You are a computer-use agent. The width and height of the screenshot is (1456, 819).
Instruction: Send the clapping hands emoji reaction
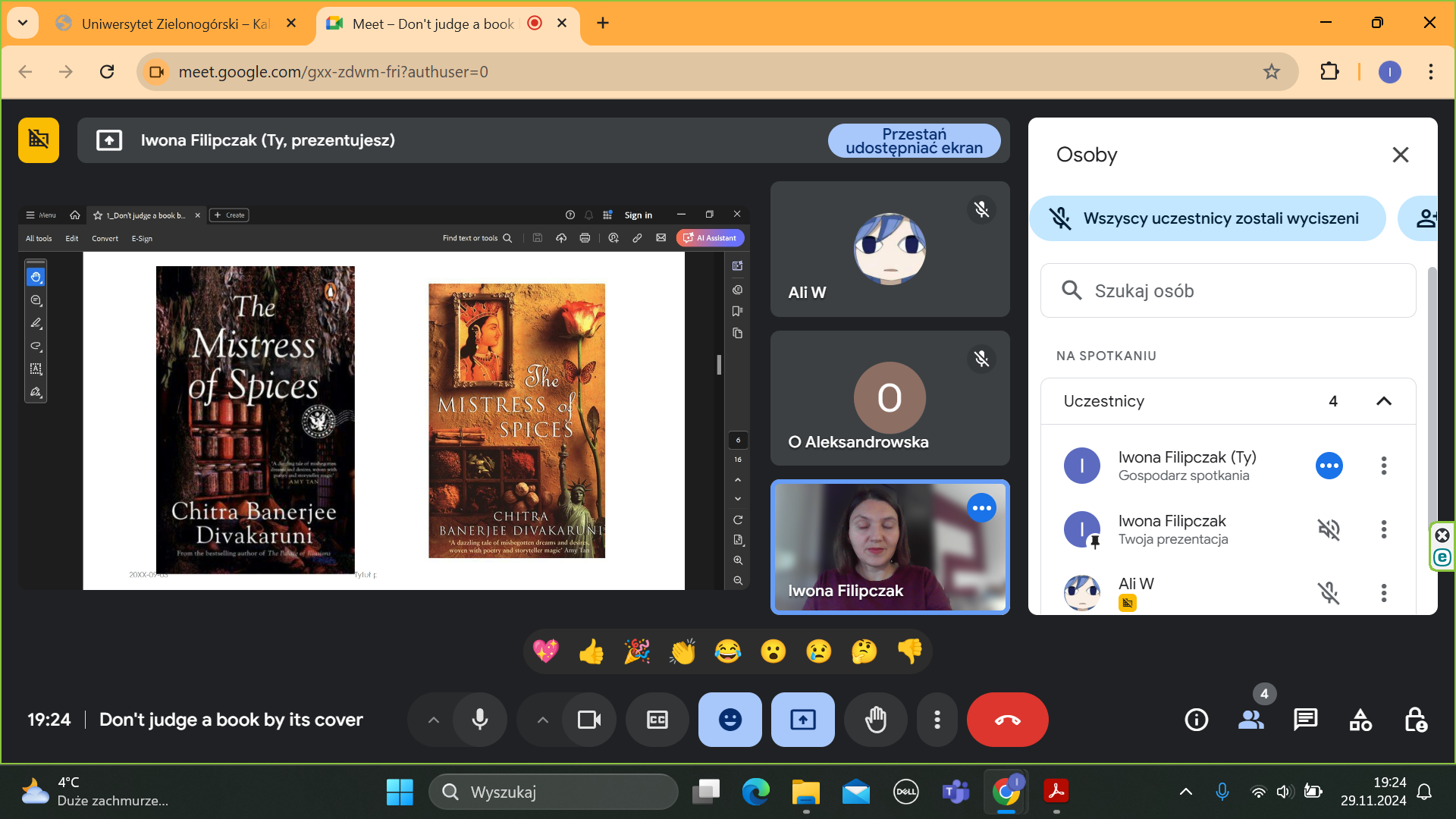(682, 651)
